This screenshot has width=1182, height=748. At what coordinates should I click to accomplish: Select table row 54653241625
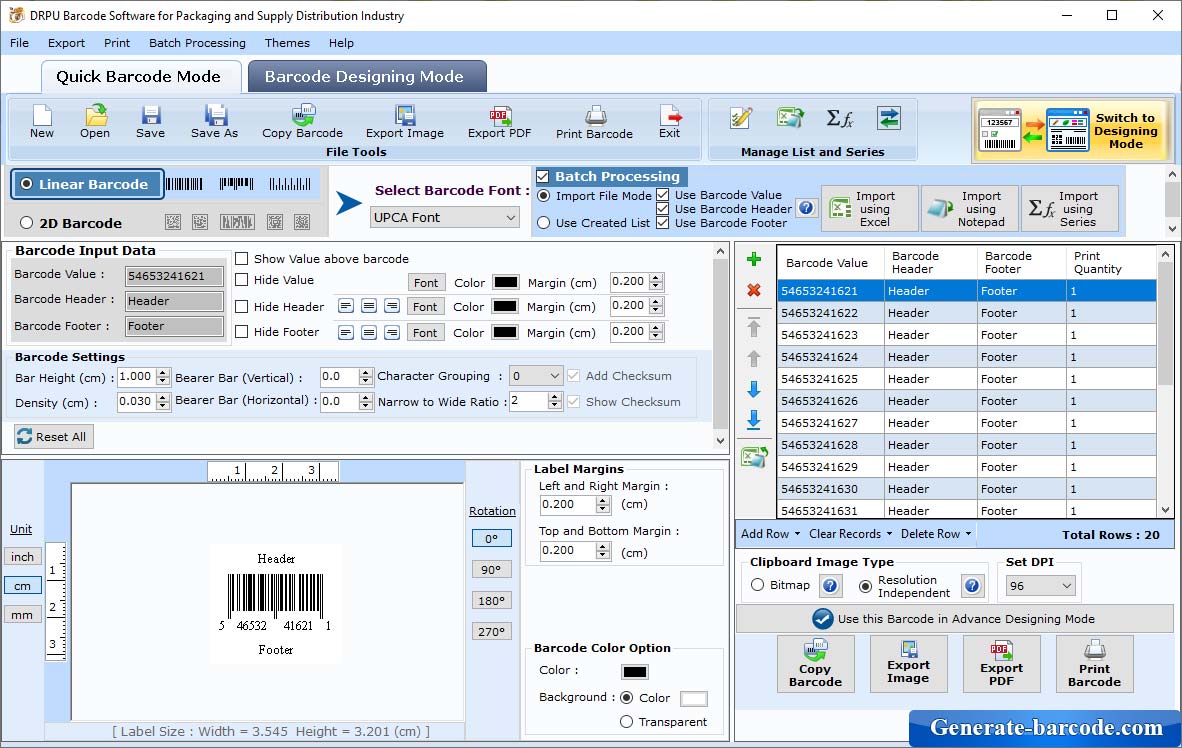966,379
